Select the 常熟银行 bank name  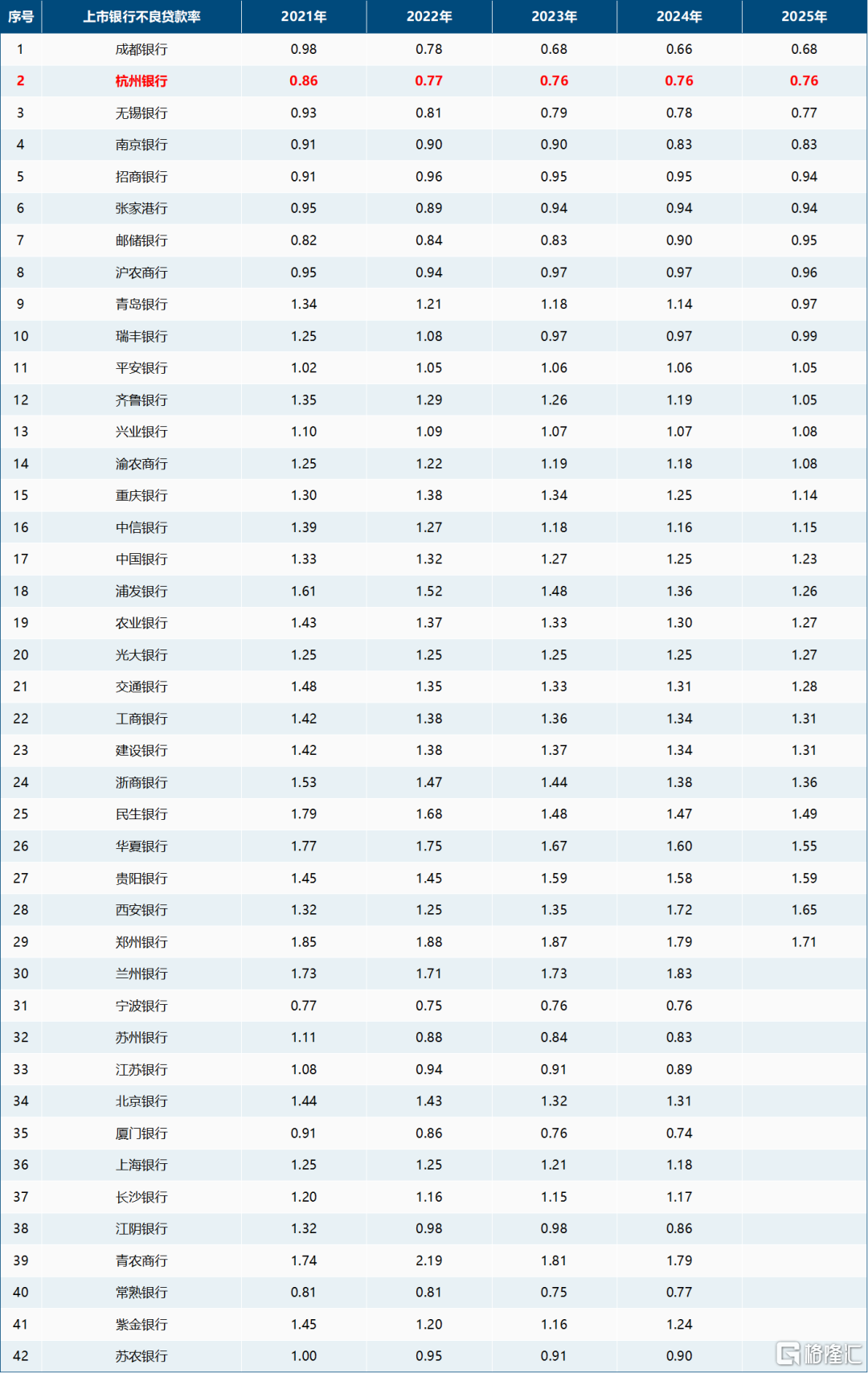tap(141, 1293)
